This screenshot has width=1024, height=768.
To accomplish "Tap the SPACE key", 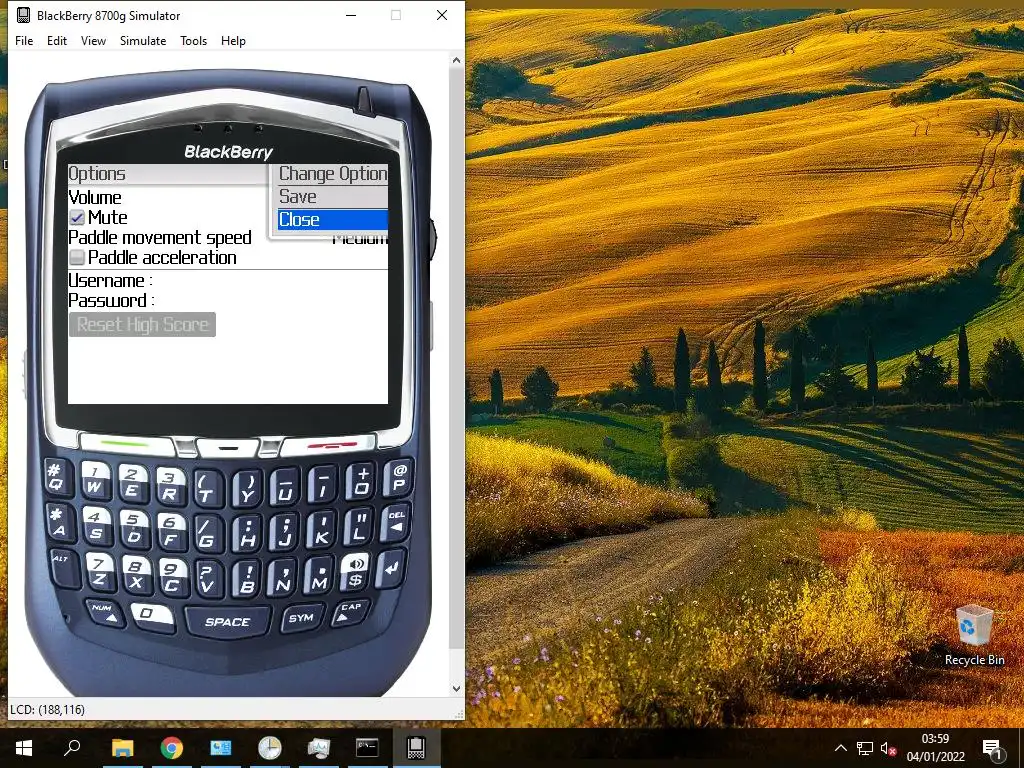I will 227,622.
